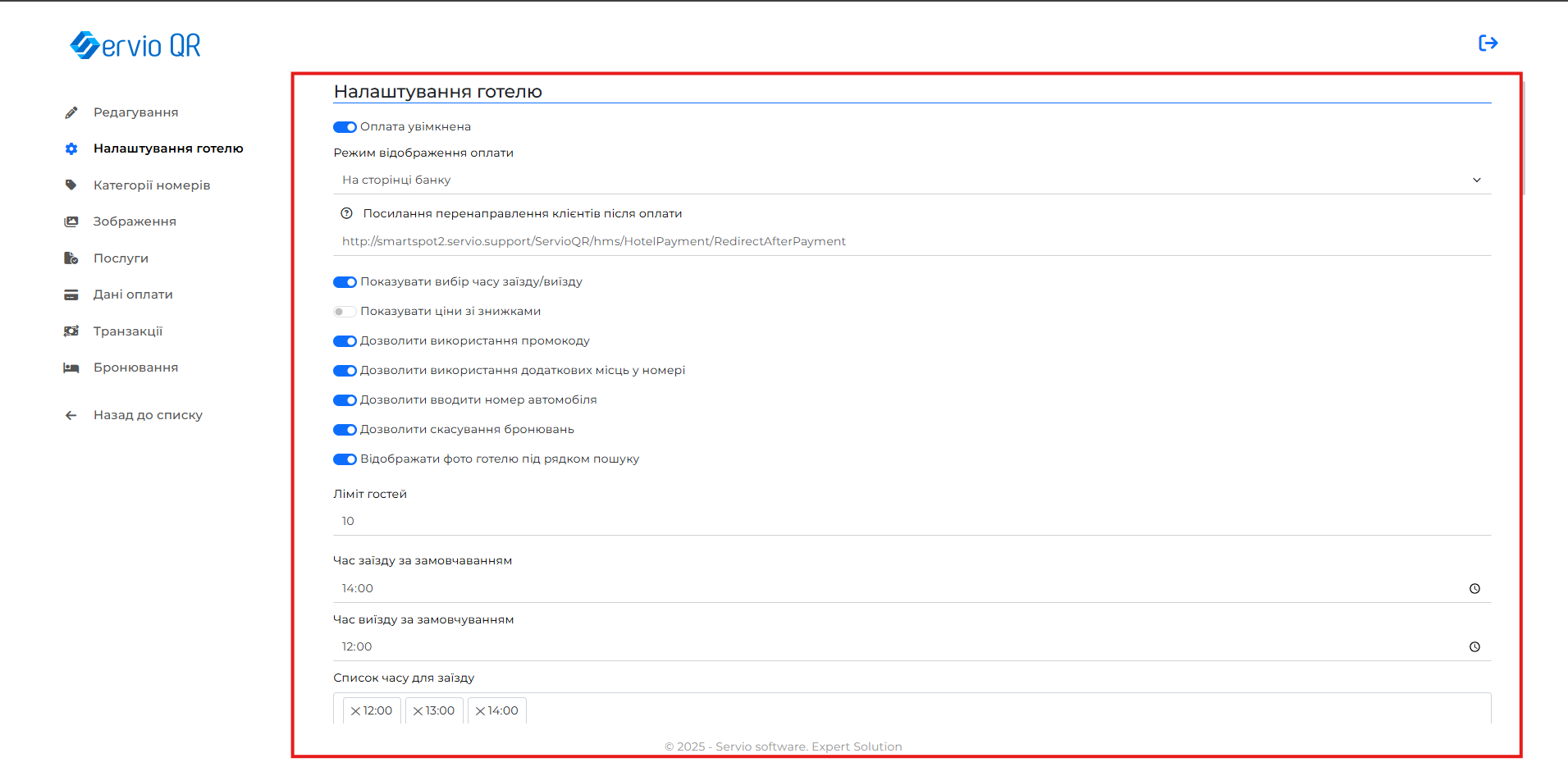Image resolution: width=1568 pixels, height=767 pixels.
Task: Open the Транзакції menu item
Action: tap(128, 331)
